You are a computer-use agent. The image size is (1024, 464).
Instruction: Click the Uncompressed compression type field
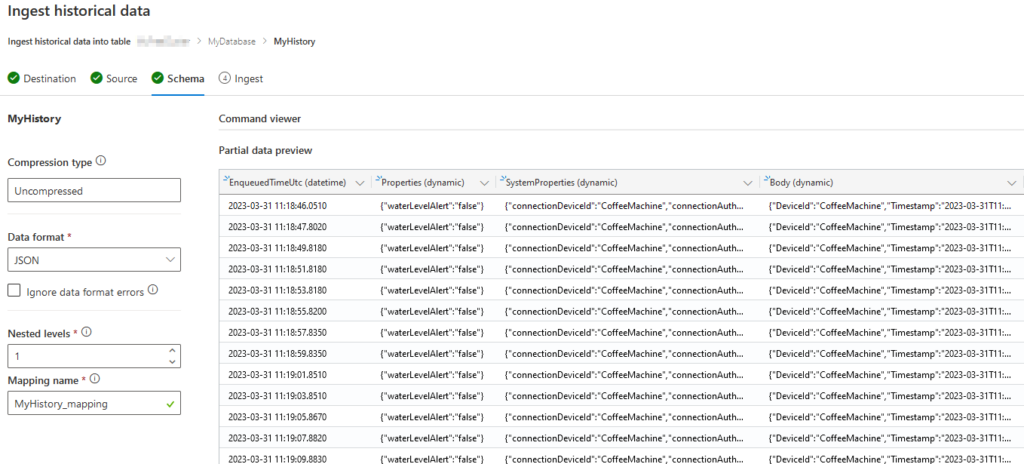[94, 190]
